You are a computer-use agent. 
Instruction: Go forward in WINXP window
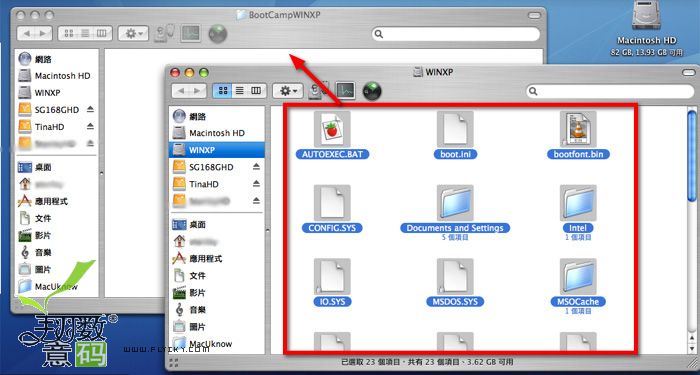tap(198, 91)
